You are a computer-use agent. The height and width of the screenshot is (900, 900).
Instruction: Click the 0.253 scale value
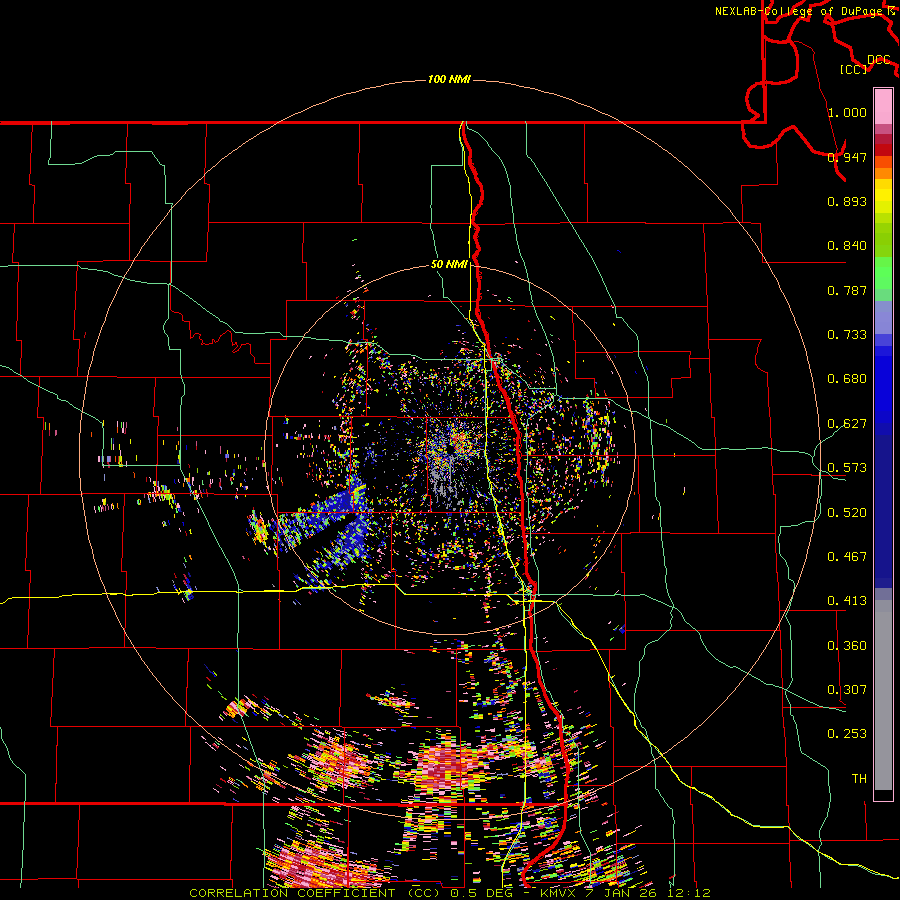(847, 734)
